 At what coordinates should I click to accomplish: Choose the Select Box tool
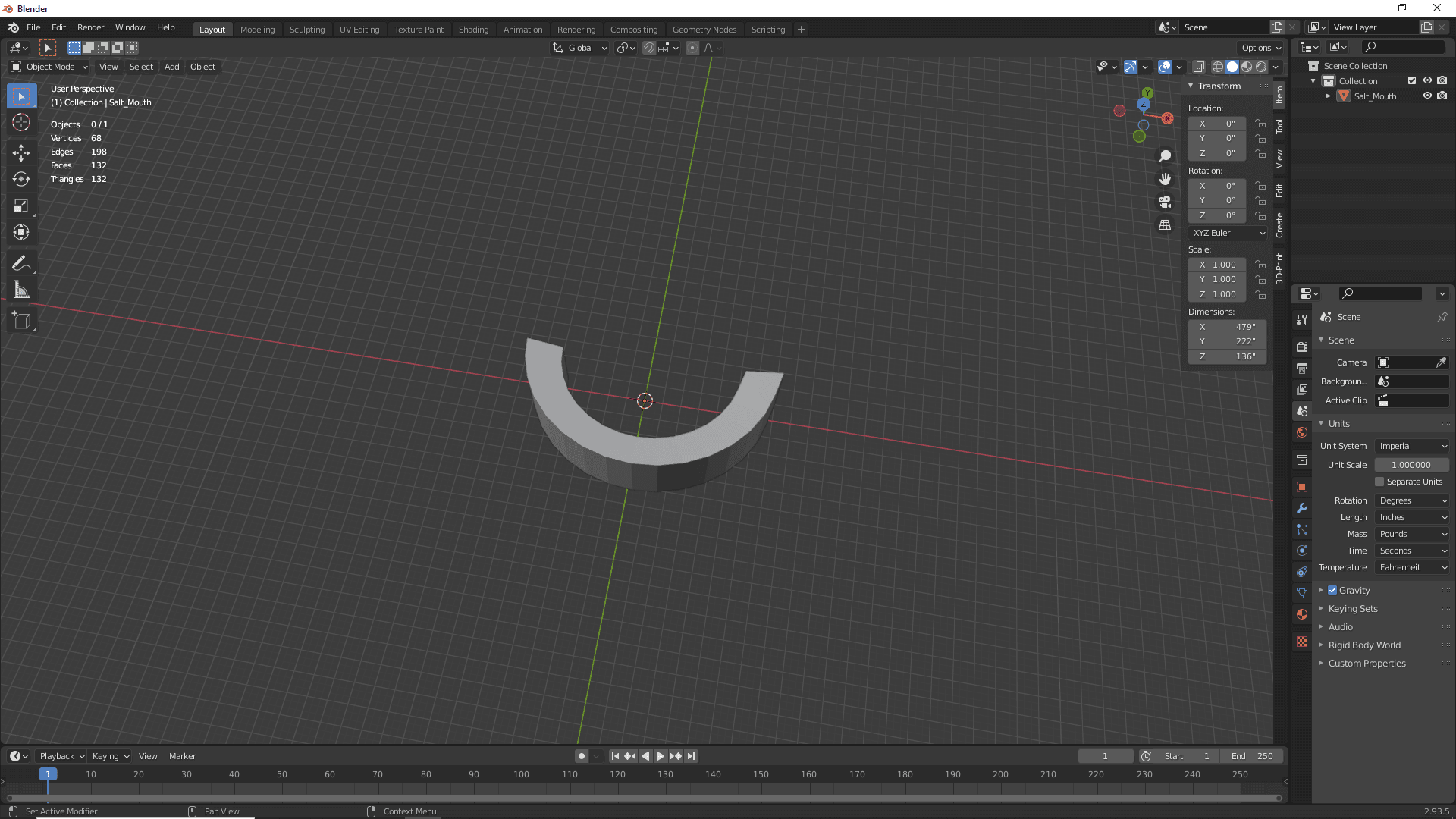pos(21,96)
